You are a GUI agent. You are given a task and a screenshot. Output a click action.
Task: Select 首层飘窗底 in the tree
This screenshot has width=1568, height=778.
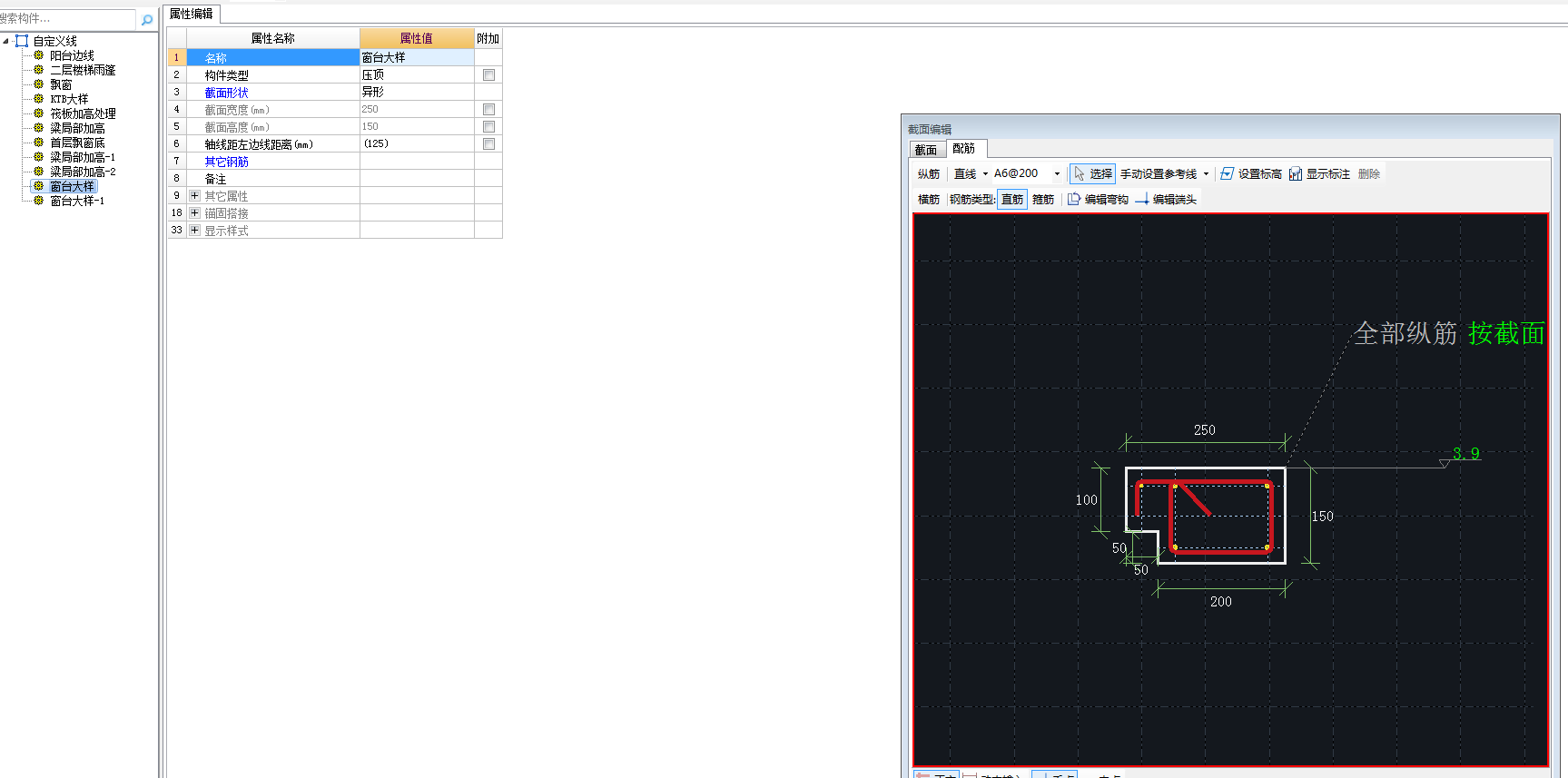[x=77, y=143]
